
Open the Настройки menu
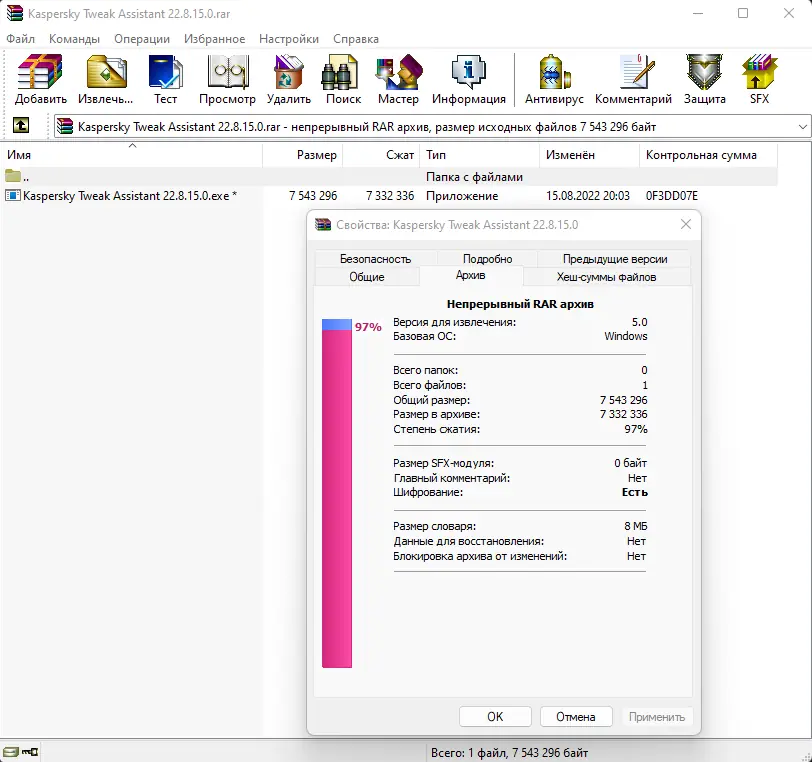click(x=289, y=39)
